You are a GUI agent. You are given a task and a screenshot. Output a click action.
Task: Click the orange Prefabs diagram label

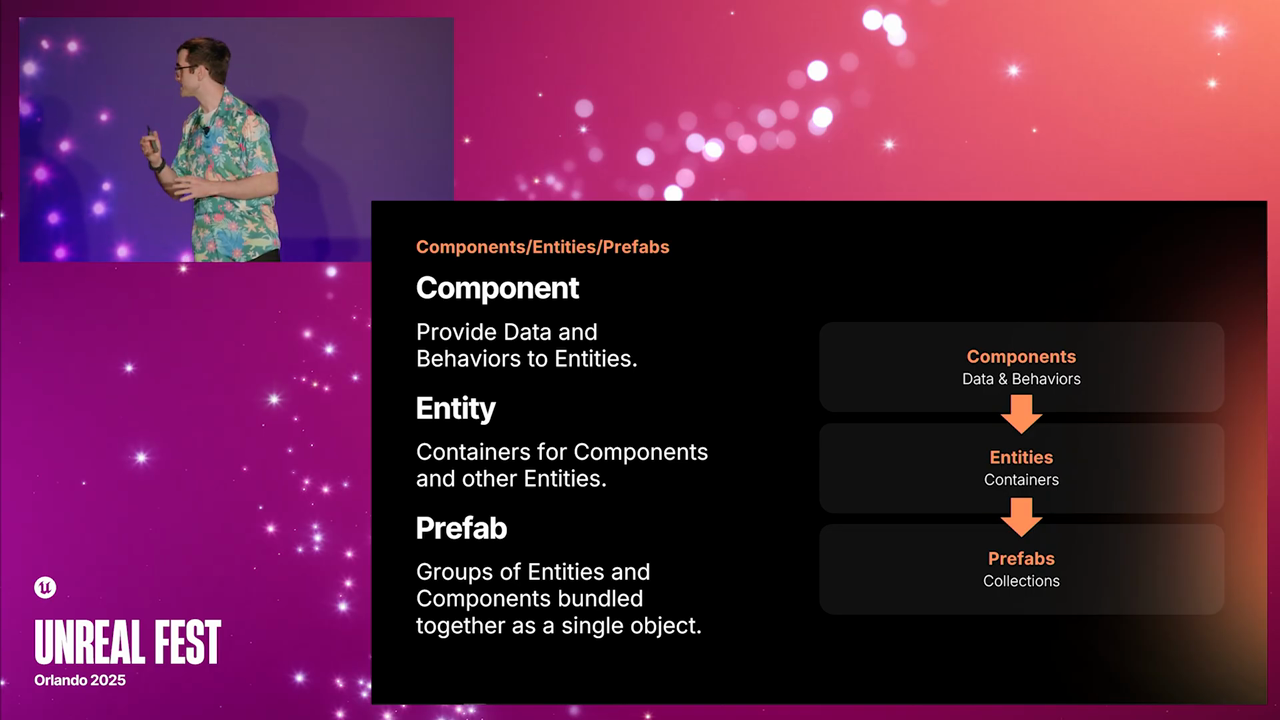[x=1021, y=558]
